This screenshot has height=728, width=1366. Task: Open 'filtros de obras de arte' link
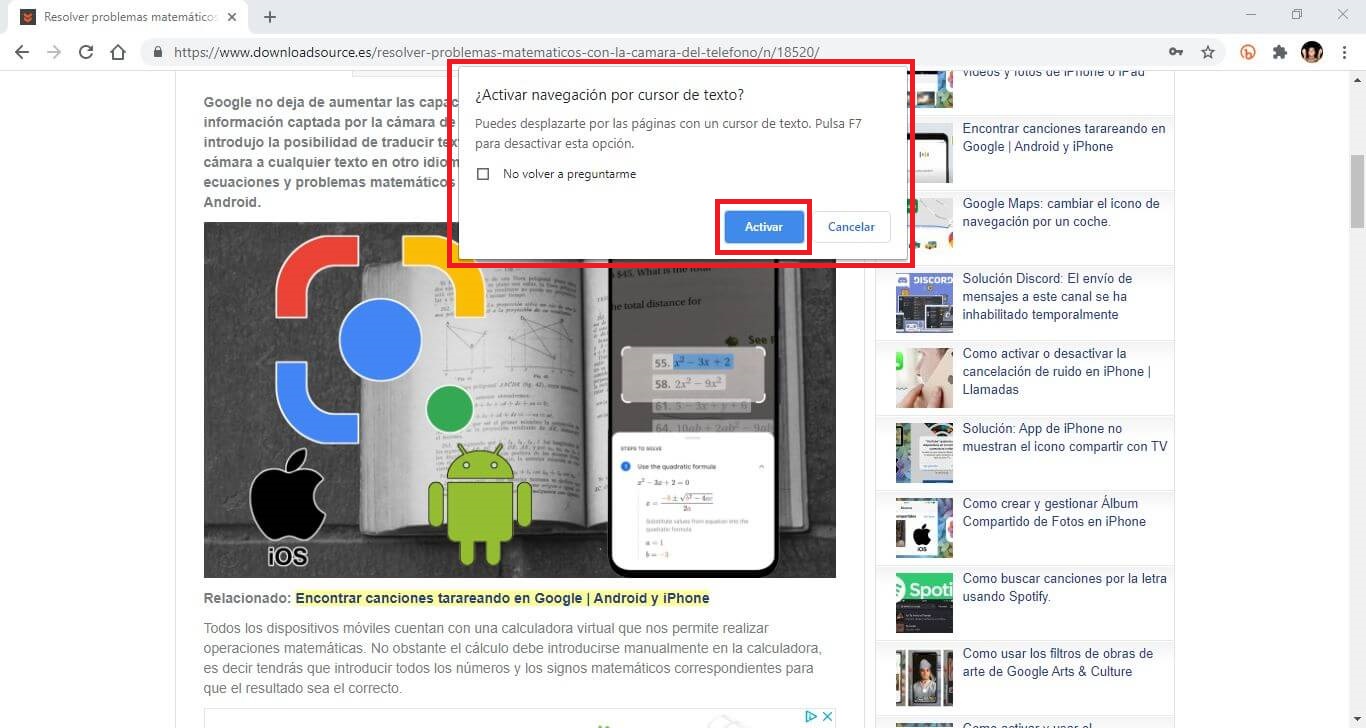(1057, 662)
